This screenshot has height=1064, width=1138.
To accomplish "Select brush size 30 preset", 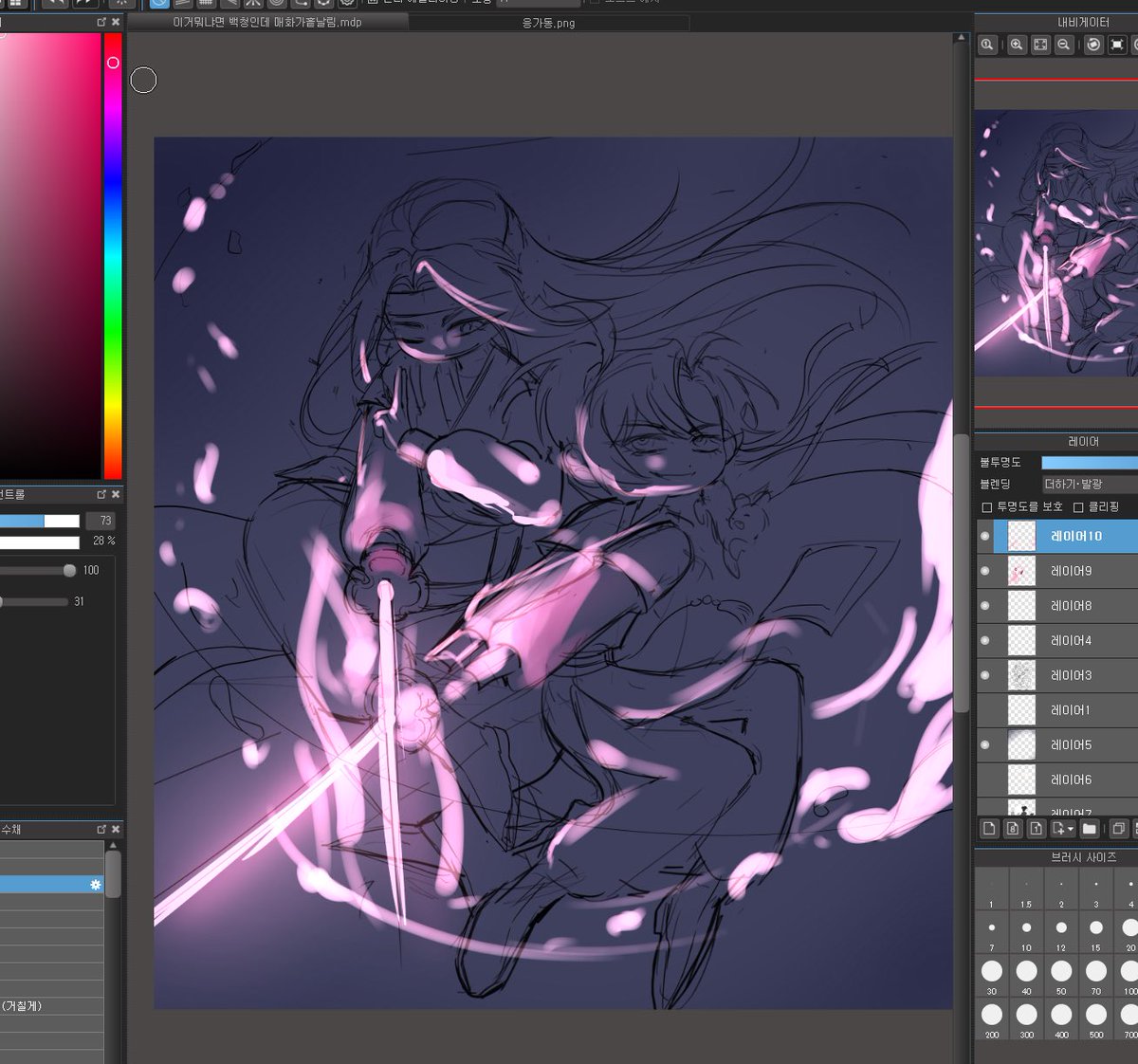I will click(992, 976).
